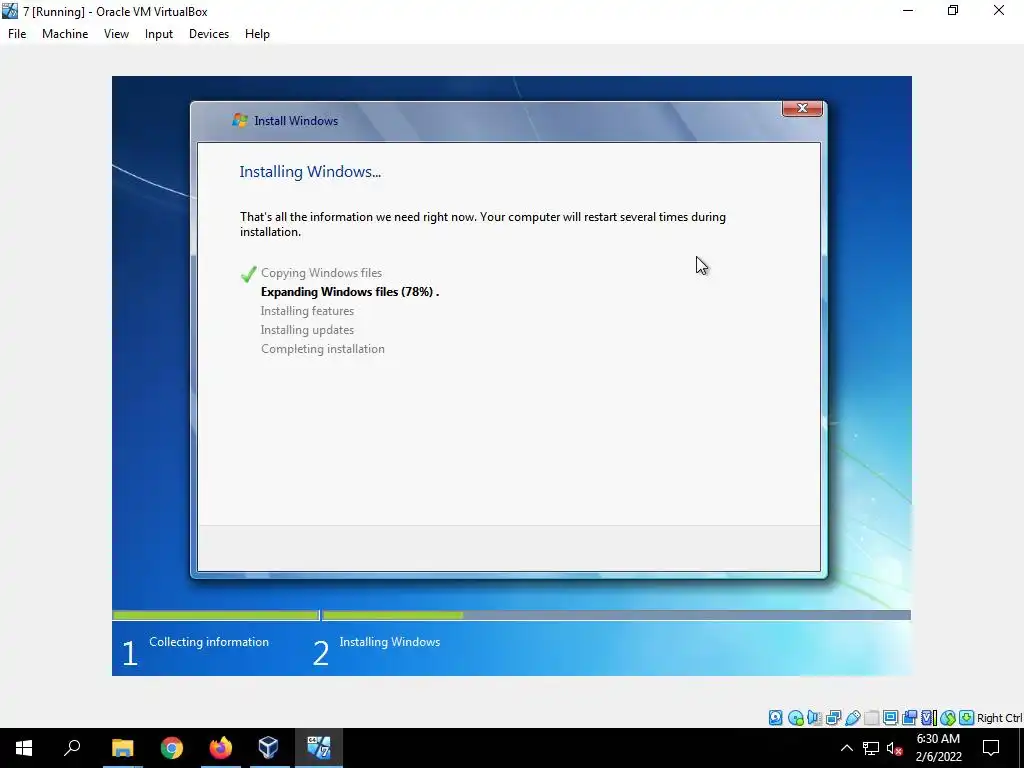The image size is (1024, 768).
Task: Restore down the VirtualBox window
Action: point(953,10)
